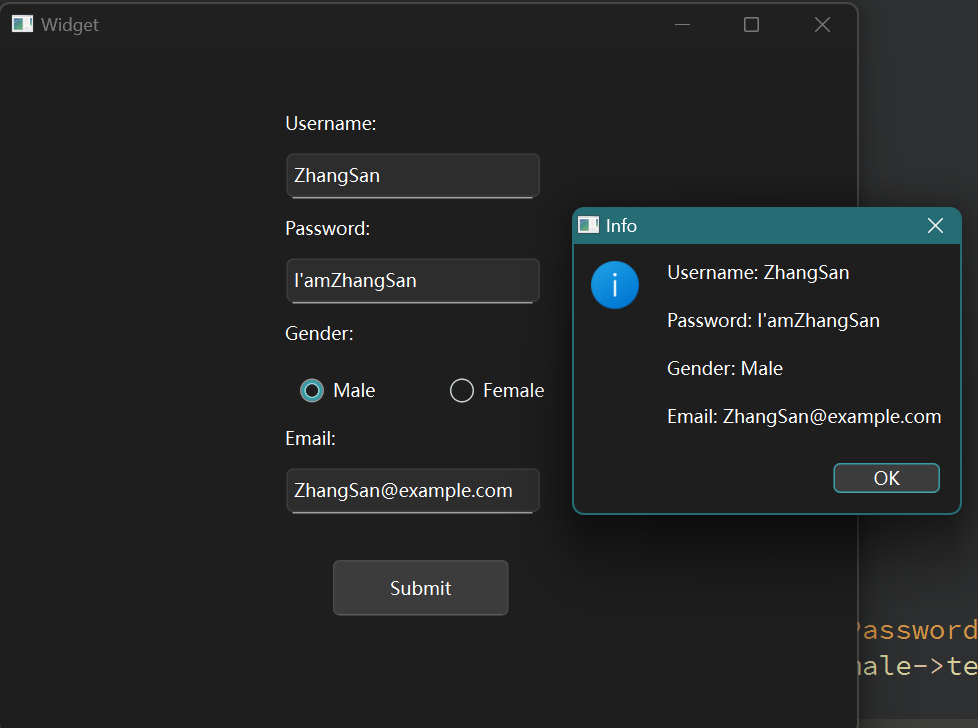The image size is (978, 728).
Task: Select the Male gender radio button
Action: coord(312,391)
